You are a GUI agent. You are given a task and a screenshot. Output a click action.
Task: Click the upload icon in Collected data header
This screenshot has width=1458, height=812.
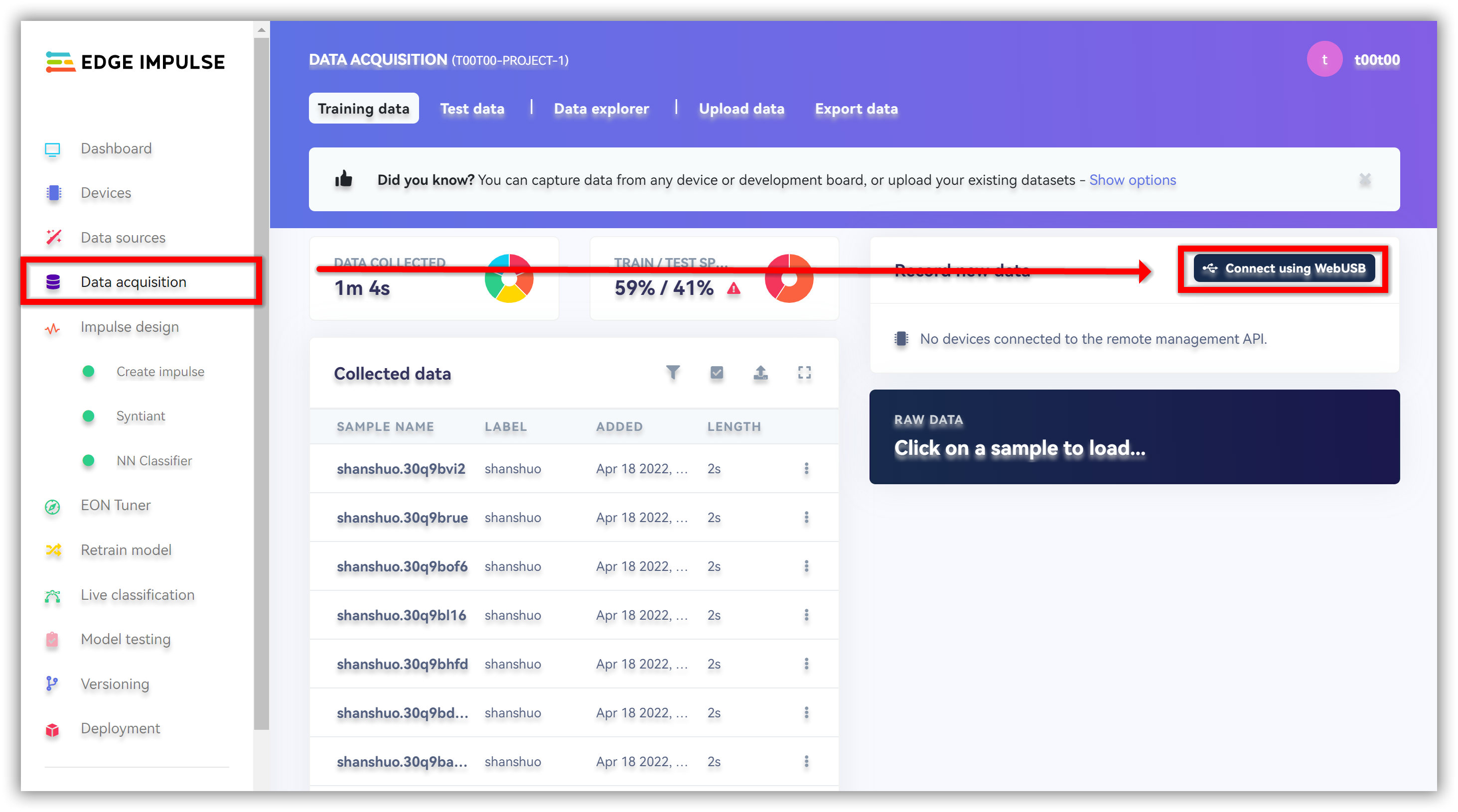tap(761, 373)
